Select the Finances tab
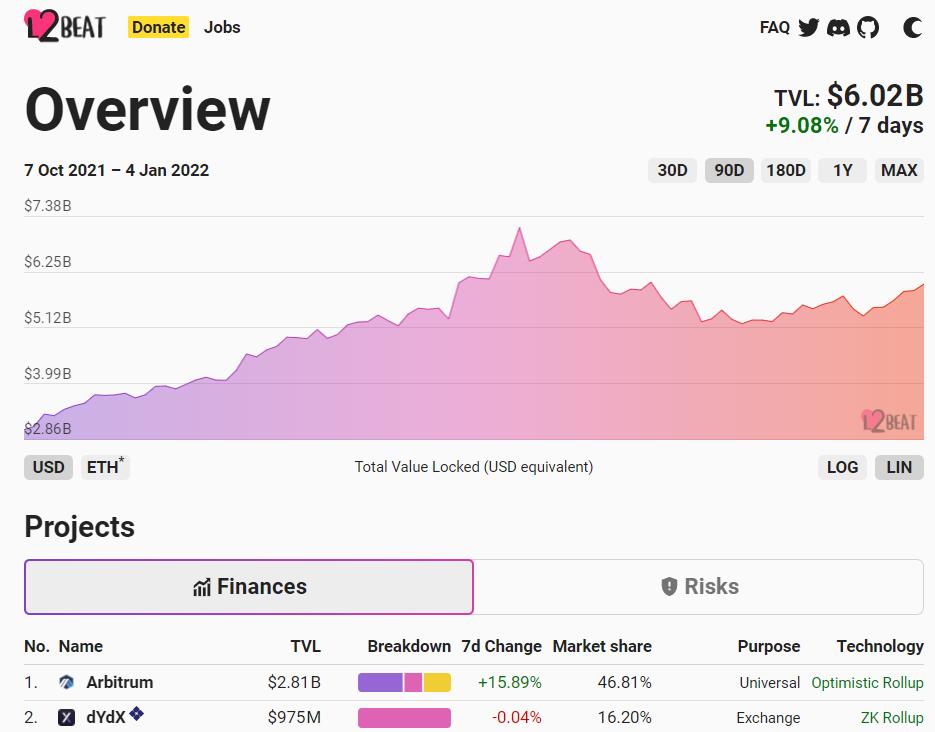The image size is (935, 732). (x=249, y=587)
